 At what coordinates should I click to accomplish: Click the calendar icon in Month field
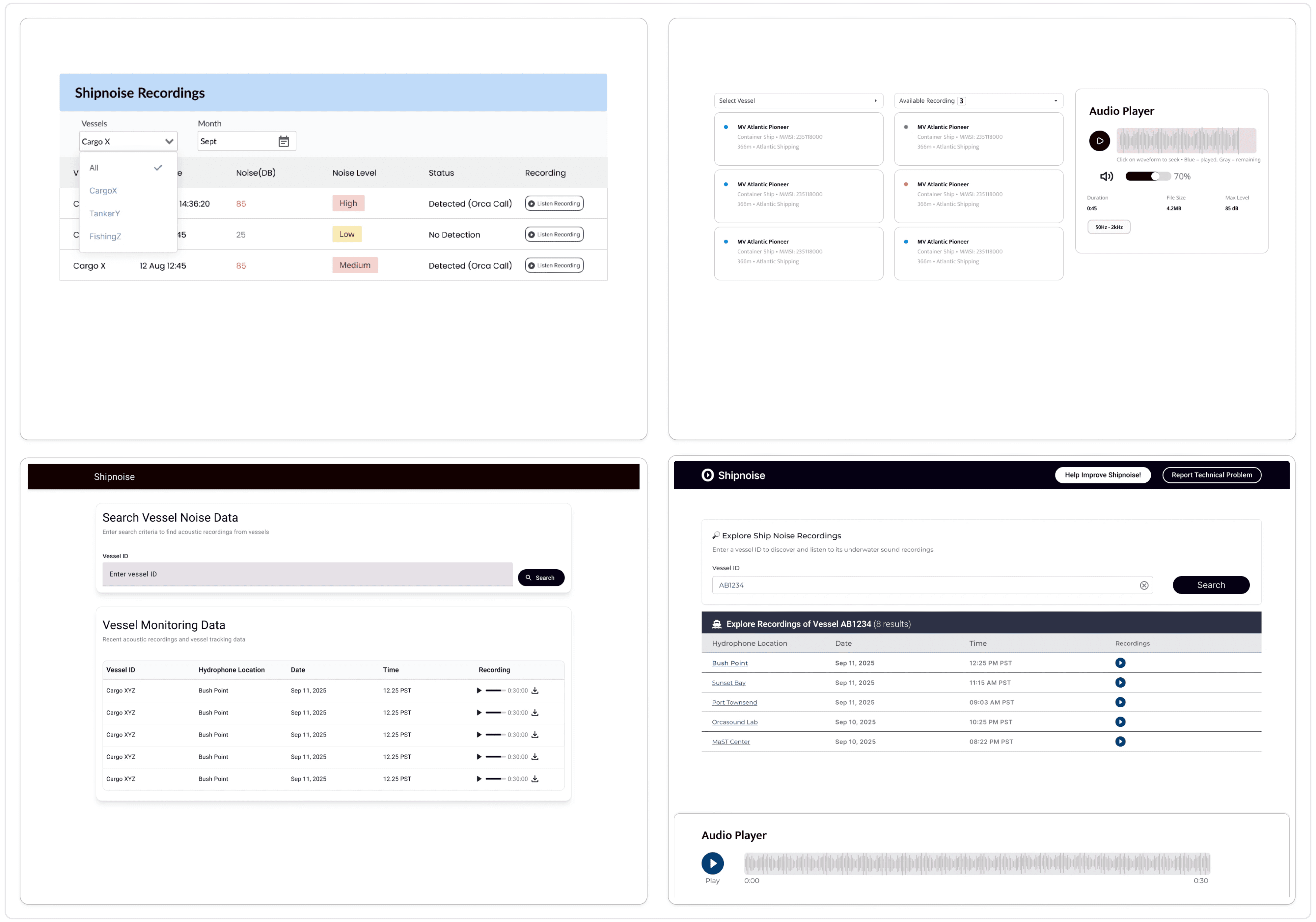point(283,142)
